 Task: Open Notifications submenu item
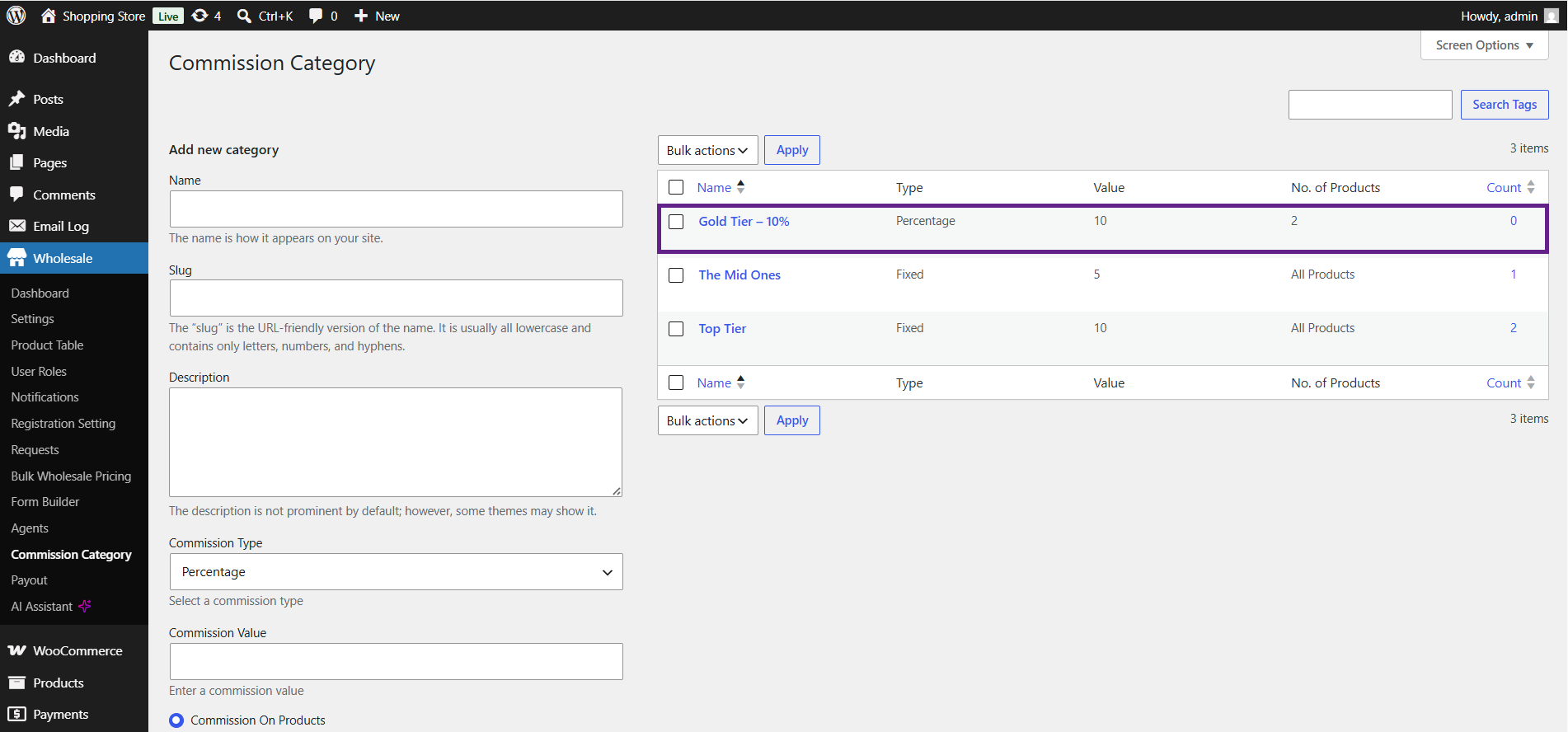coord(45,397)
